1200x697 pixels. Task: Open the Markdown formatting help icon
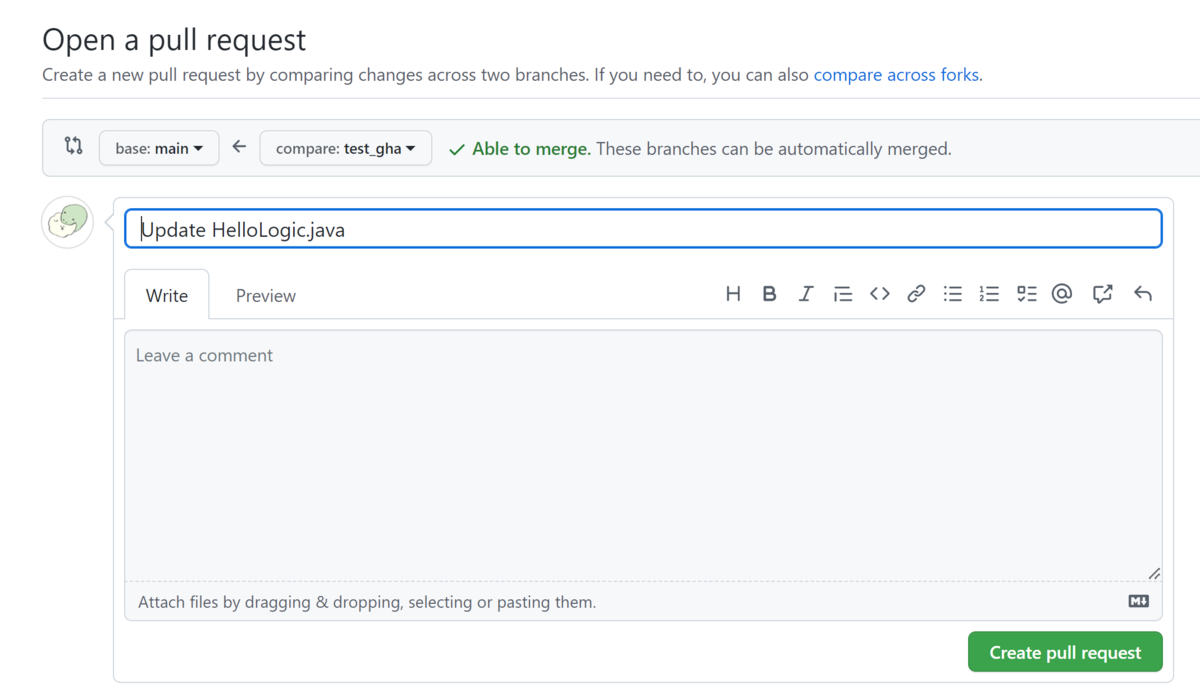coord(1139,601)
